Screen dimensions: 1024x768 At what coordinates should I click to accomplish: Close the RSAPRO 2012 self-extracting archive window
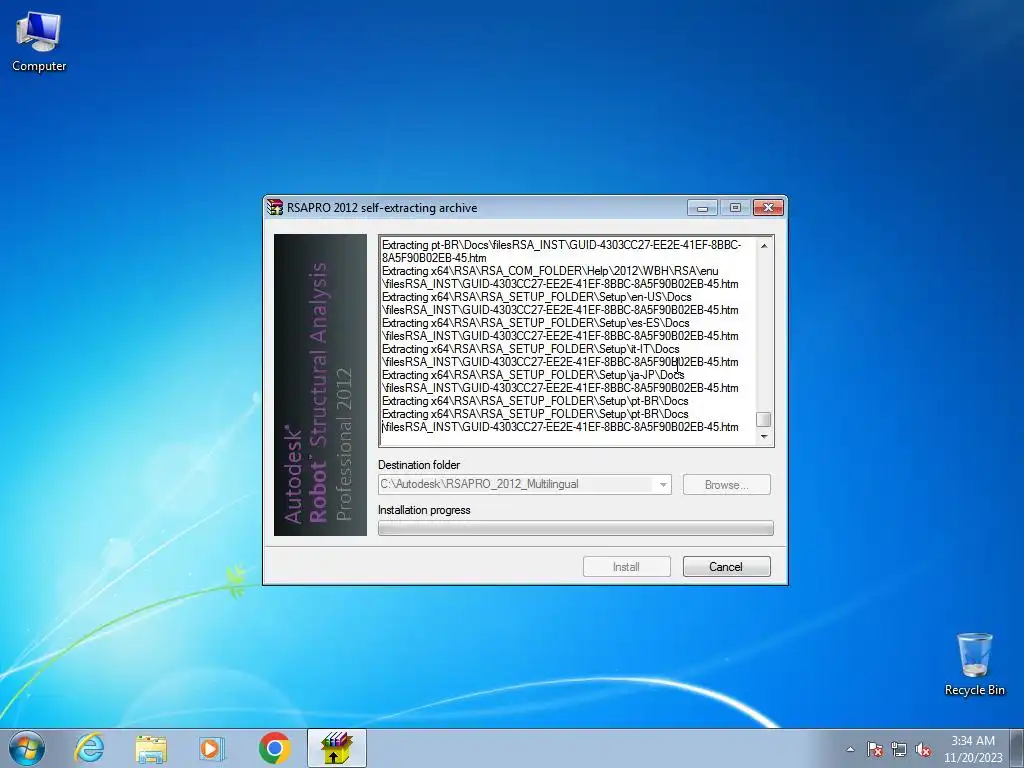click(768, 208)
